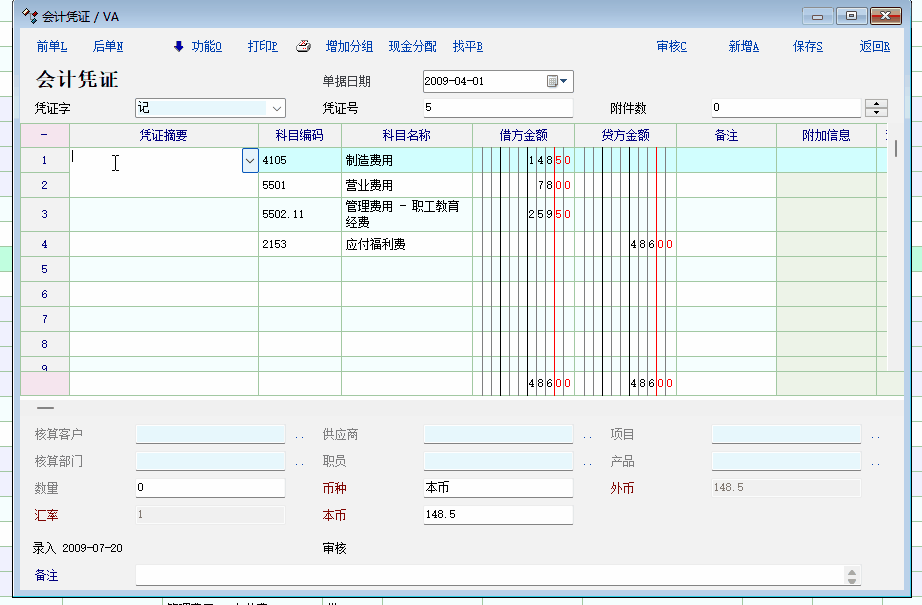The image size is (922, 605).
Task: Open the 凭证摘要 dropdown in row 1
Action: 249,160
